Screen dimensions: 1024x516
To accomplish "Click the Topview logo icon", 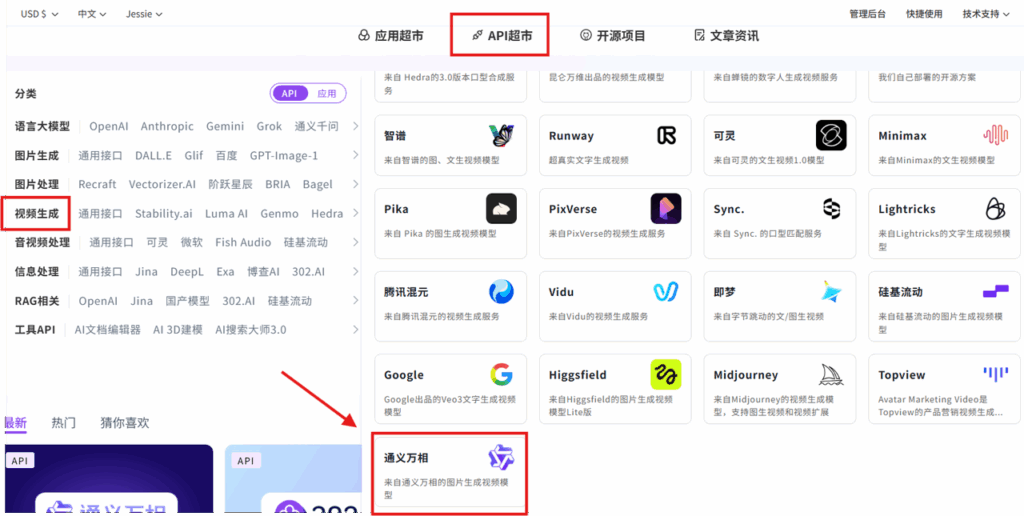I will tap(995, 373).
